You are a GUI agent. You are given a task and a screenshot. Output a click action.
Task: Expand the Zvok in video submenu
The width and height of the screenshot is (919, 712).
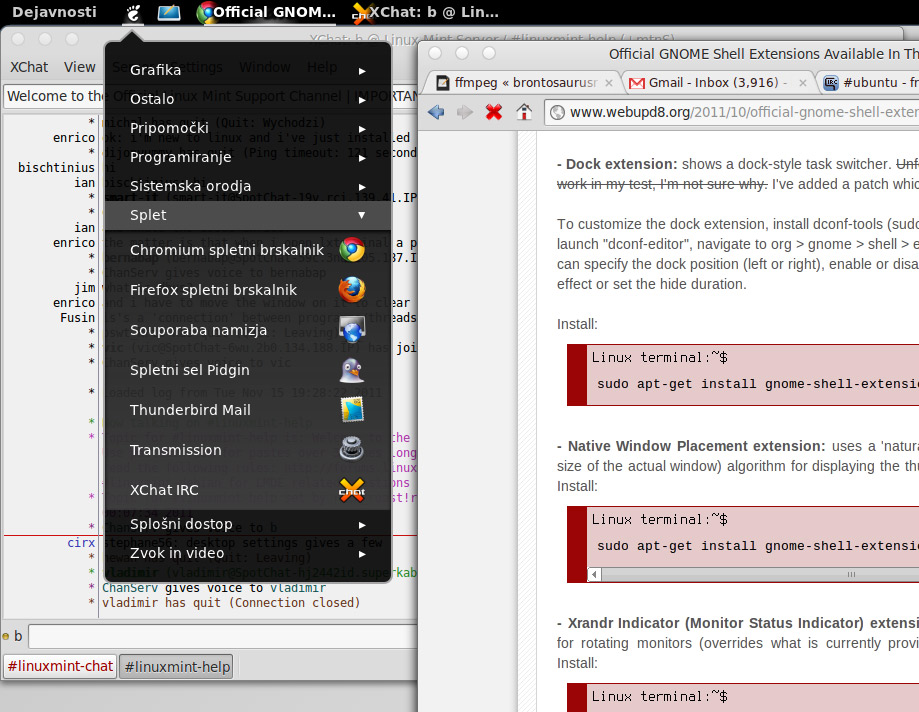point(247,553)
